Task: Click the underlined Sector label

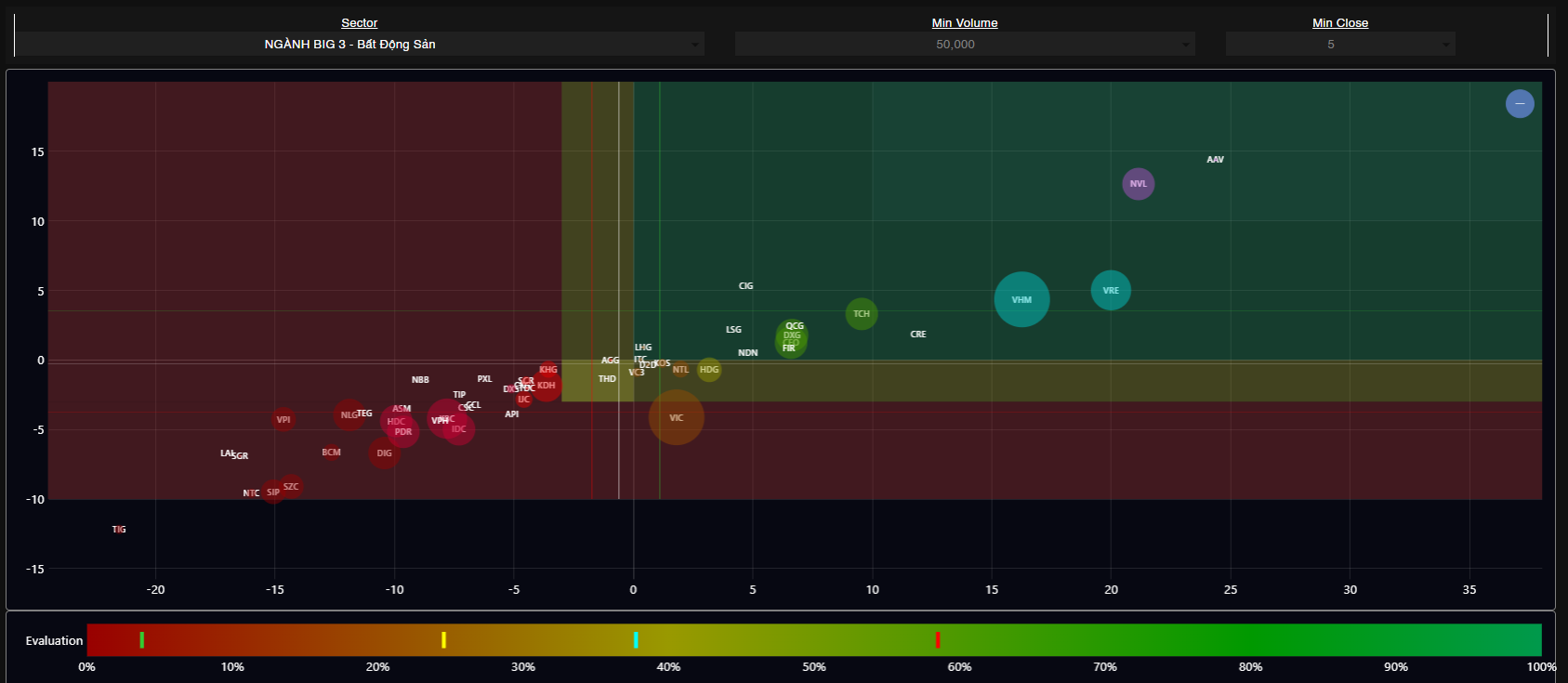Action: (x=360, y=22)
